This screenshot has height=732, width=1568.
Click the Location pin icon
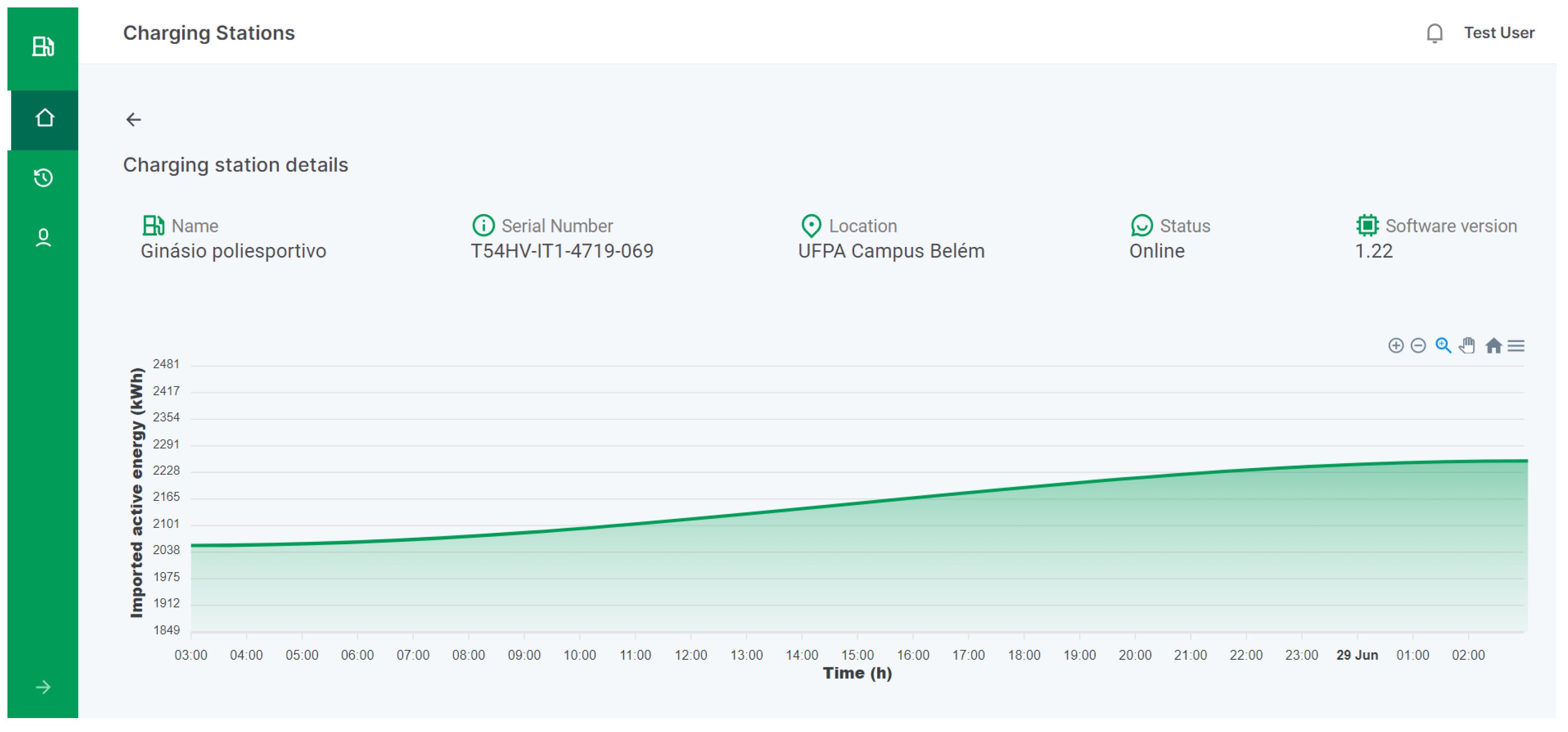pos(811,225)
